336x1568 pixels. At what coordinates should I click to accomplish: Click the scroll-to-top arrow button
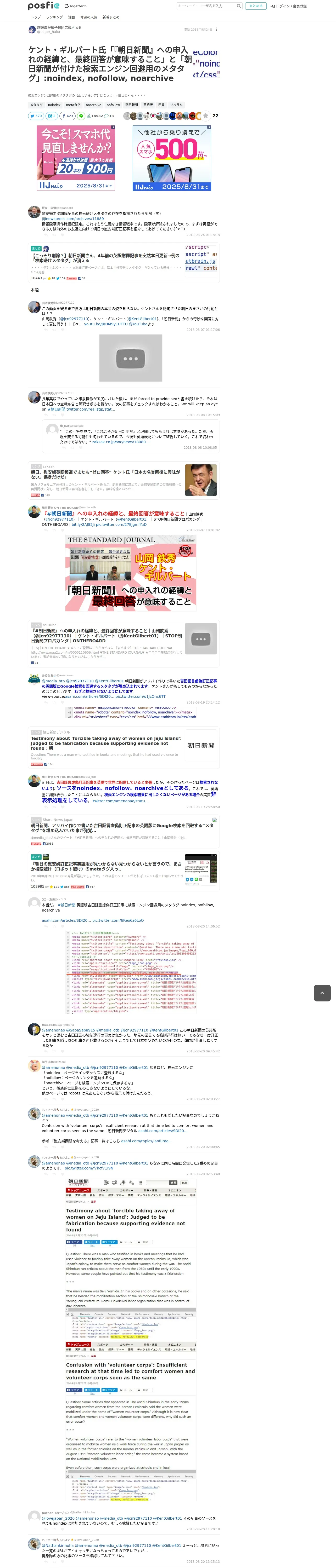click(x=322, y=993)
